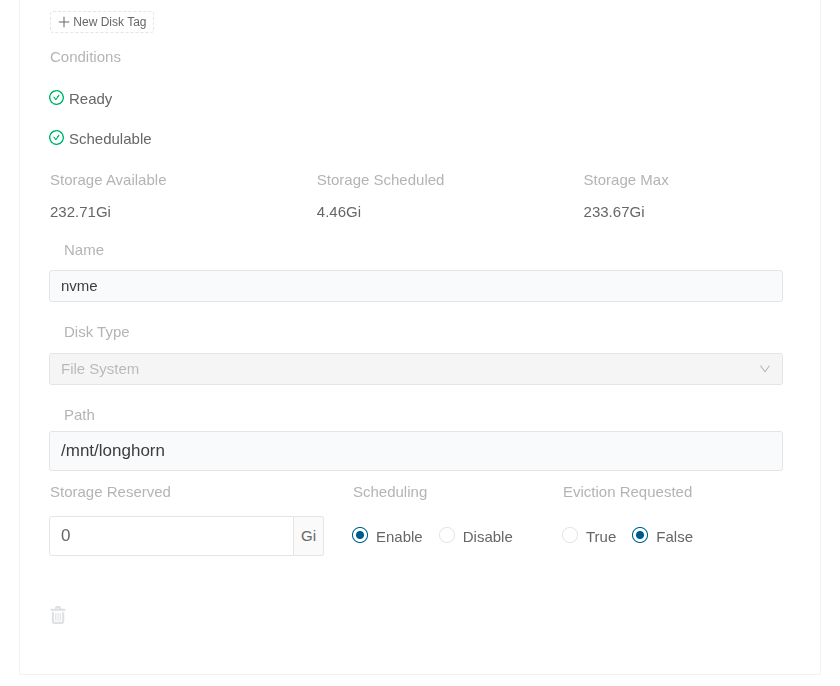840x686 pixels.
Task: Set Eviction Requested to True
Action: coord(570,536)
